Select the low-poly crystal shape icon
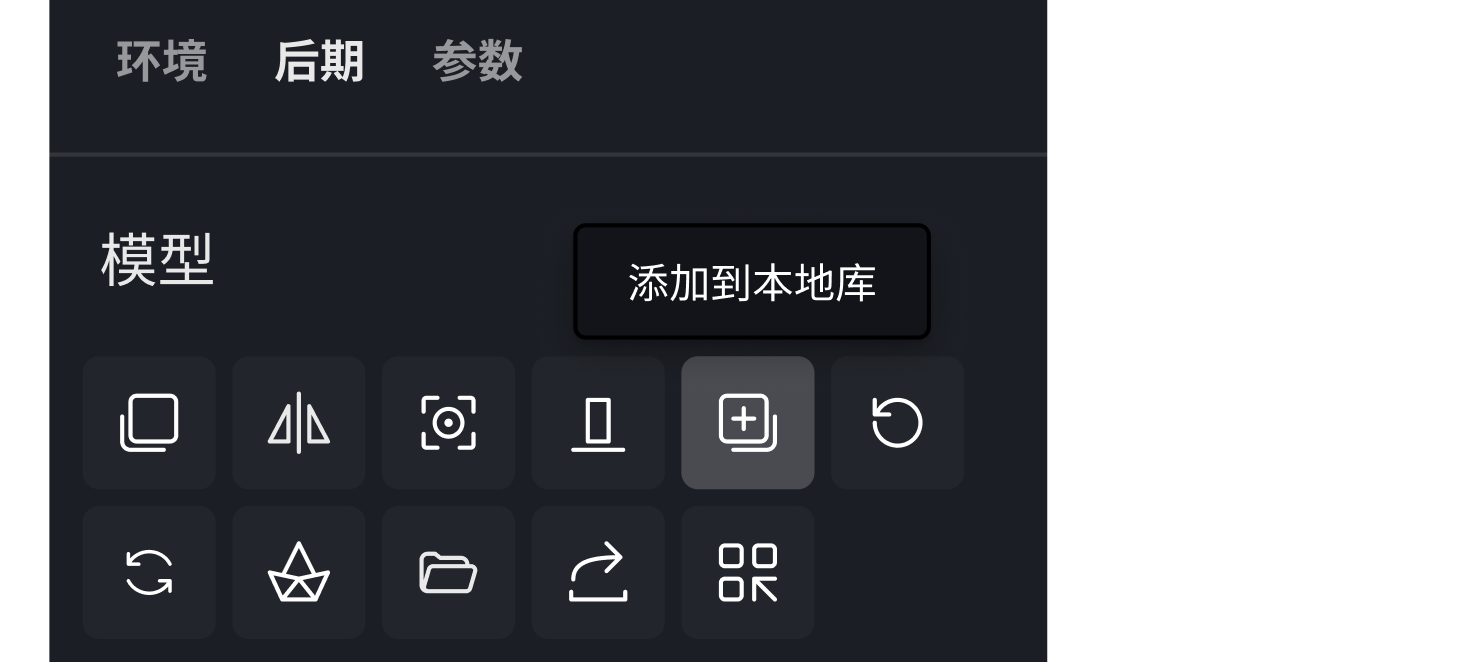This screenshot has height=662, width=1472. coord(299,572)
